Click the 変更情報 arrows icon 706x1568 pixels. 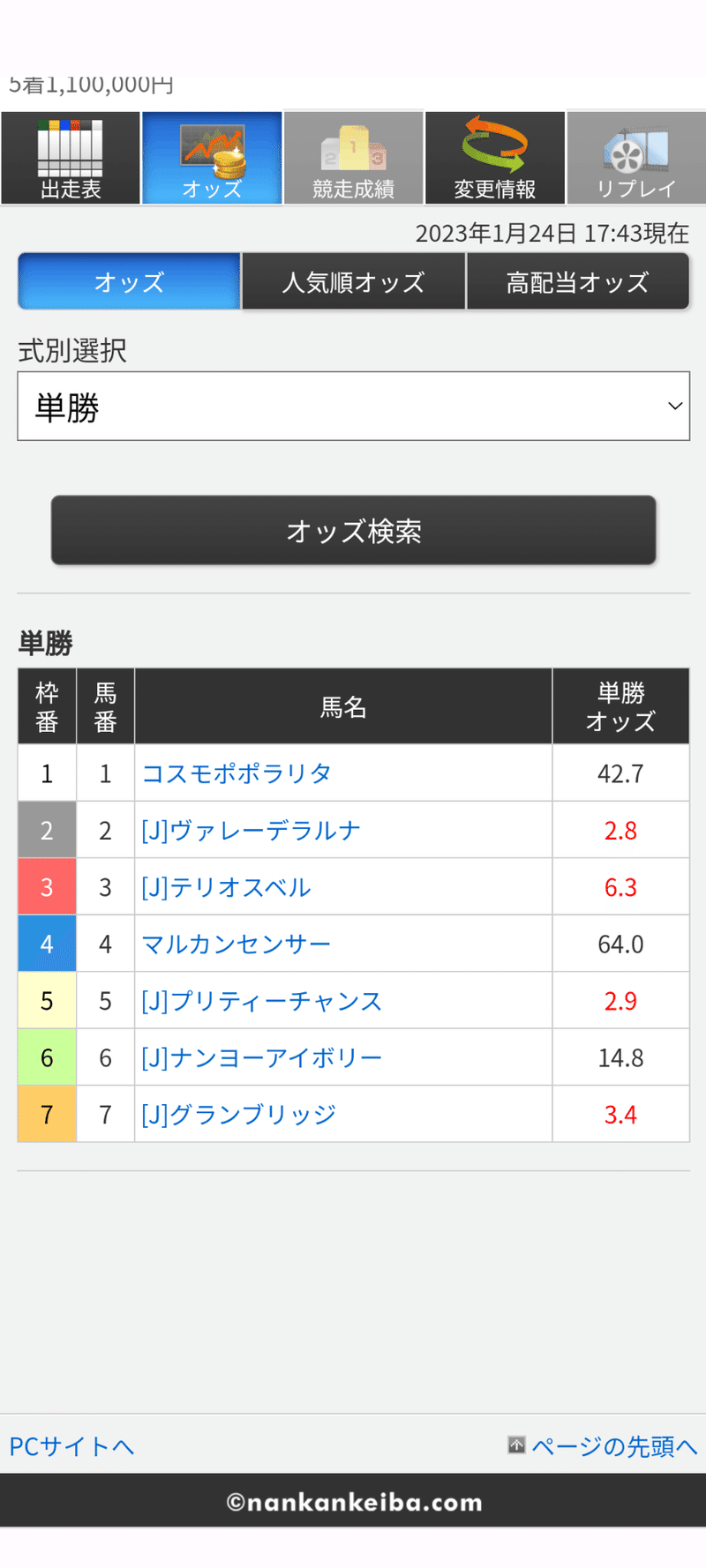(494, 157)
